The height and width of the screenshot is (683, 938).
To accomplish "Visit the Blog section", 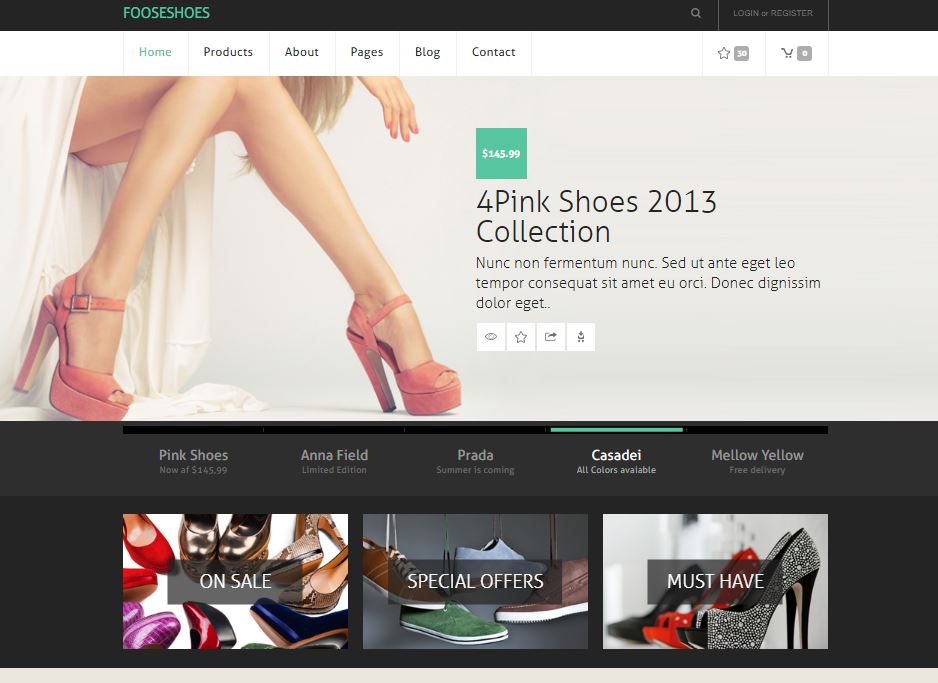I will pyautogui.click(x=428, y=53).
